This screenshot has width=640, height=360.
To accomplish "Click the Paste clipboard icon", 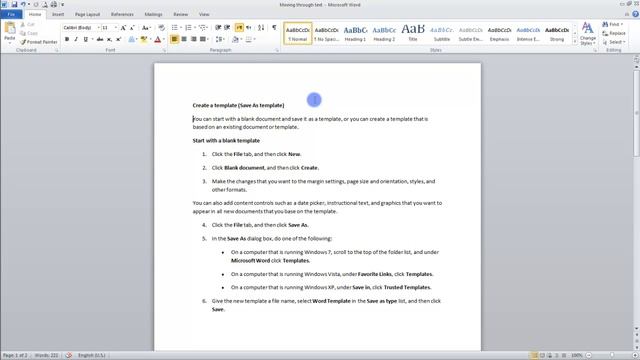I will (x=10, y=29).
